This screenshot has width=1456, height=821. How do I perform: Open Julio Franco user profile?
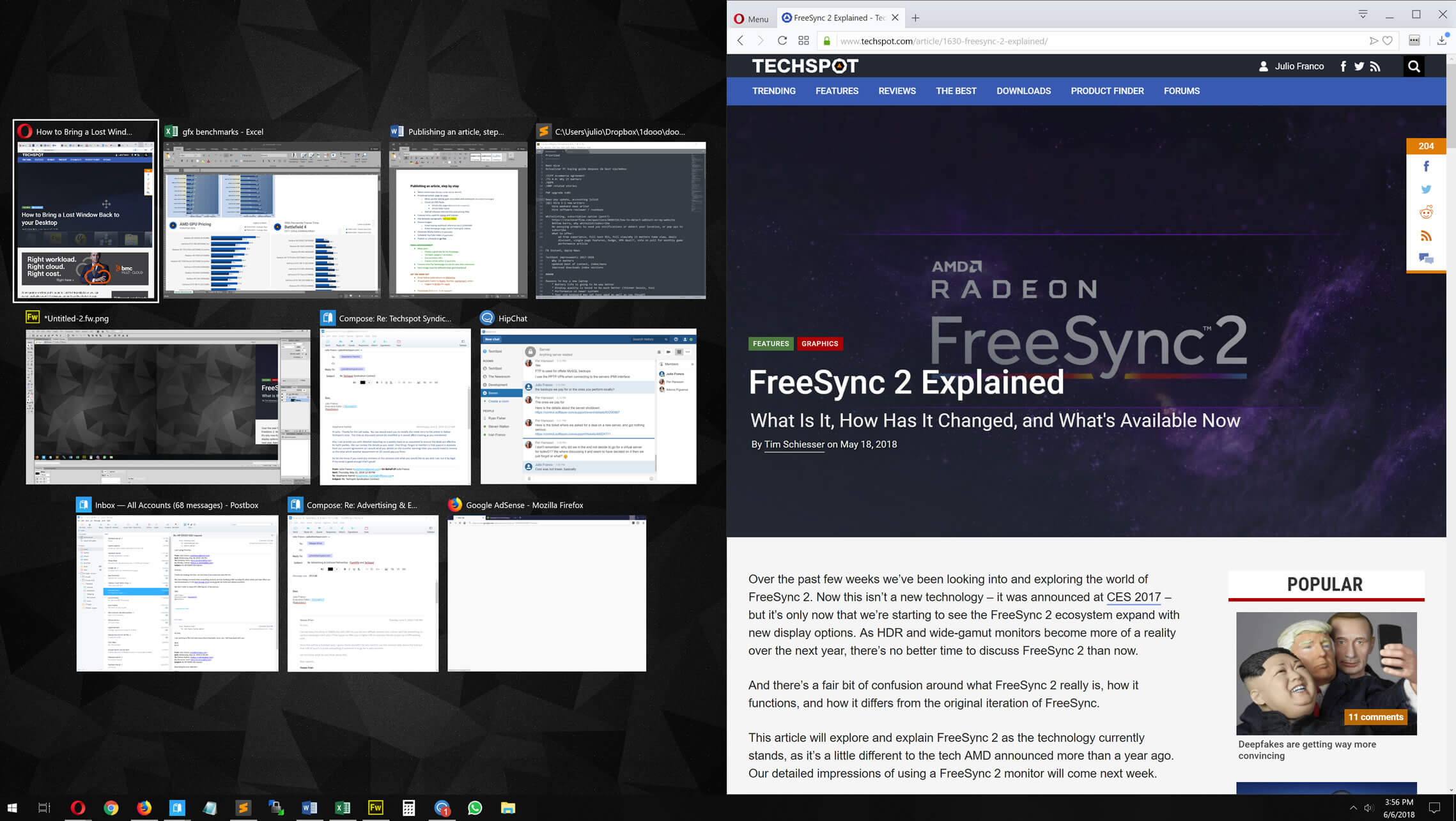tap(1292, 66)
